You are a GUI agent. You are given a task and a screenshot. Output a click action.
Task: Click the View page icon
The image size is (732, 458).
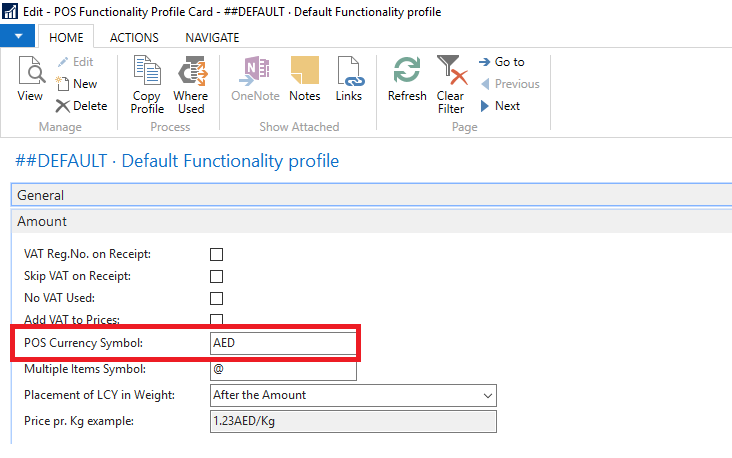click(x=31, y=70)
